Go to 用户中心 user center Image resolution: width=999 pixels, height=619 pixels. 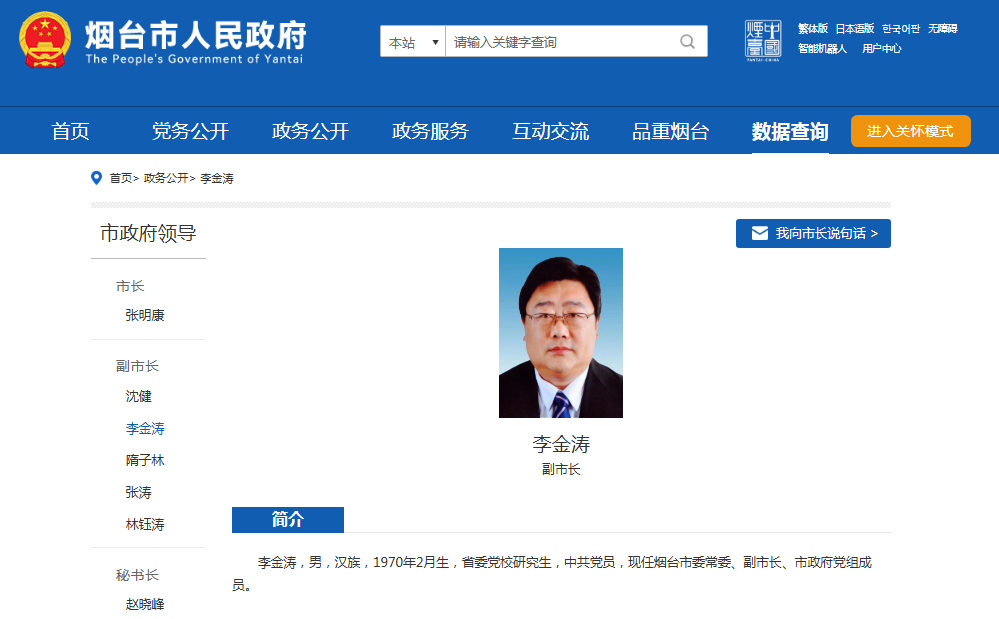click(881, 48)
